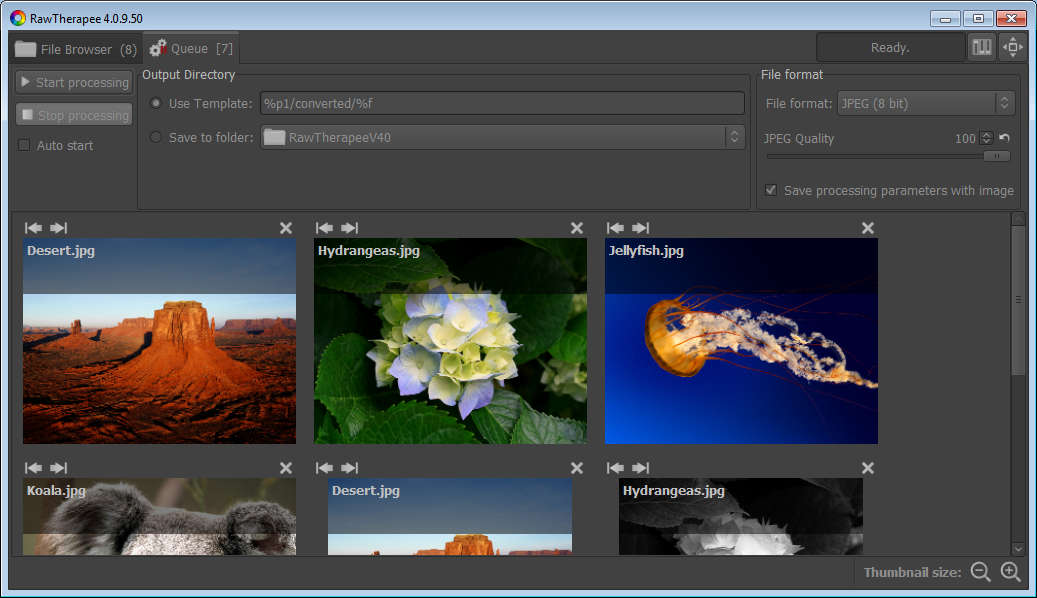The image size is (1037, 598).
Task: Click the editor layout icon at top right
Action: [x=982, y=47]
